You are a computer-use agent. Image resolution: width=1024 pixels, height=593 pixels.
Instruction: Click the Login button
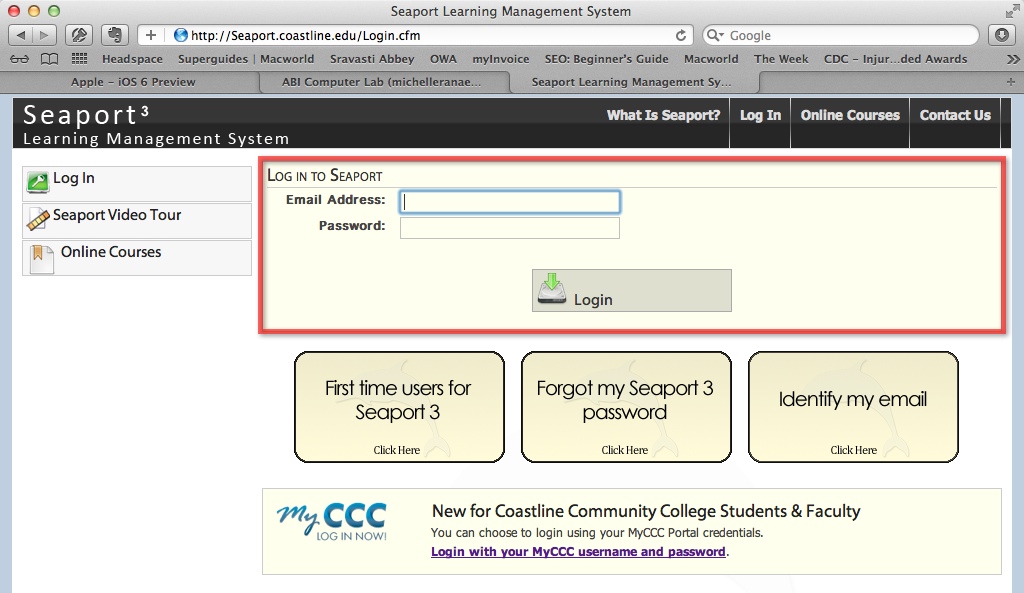tap(632, 291)
